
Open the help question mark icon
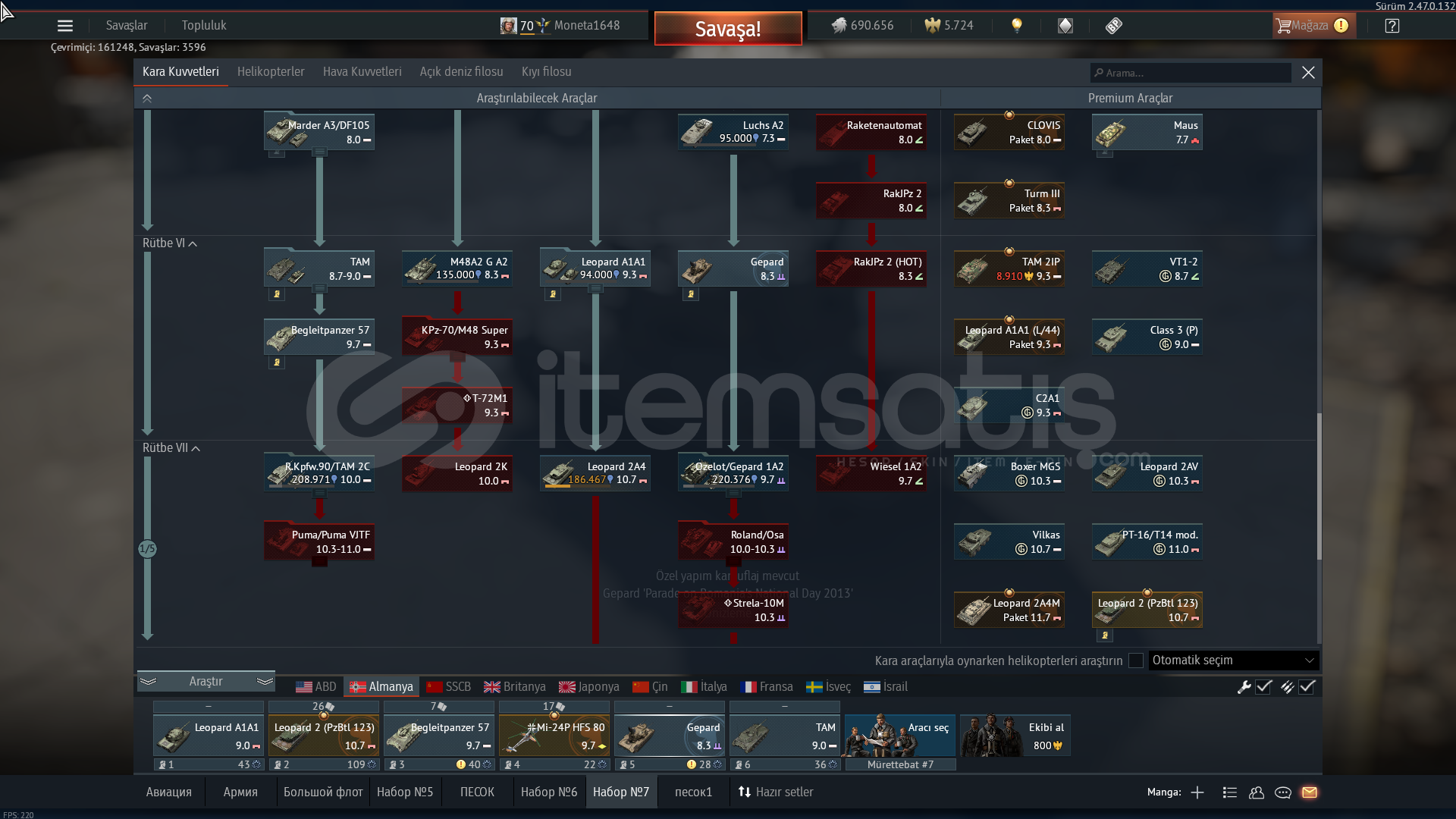[x=1392, y=26]
